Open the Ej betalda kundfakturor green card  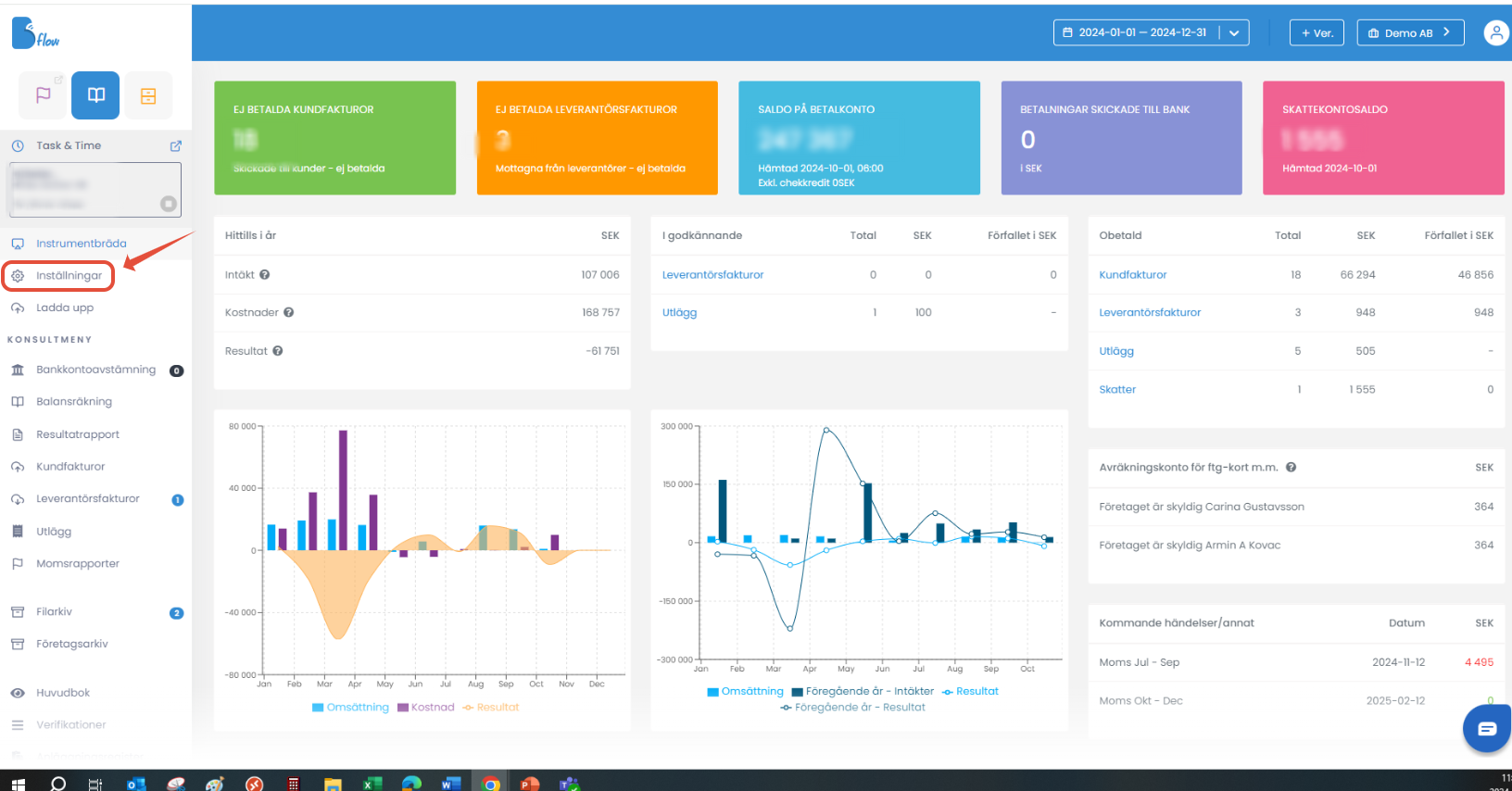pos(334,138)
